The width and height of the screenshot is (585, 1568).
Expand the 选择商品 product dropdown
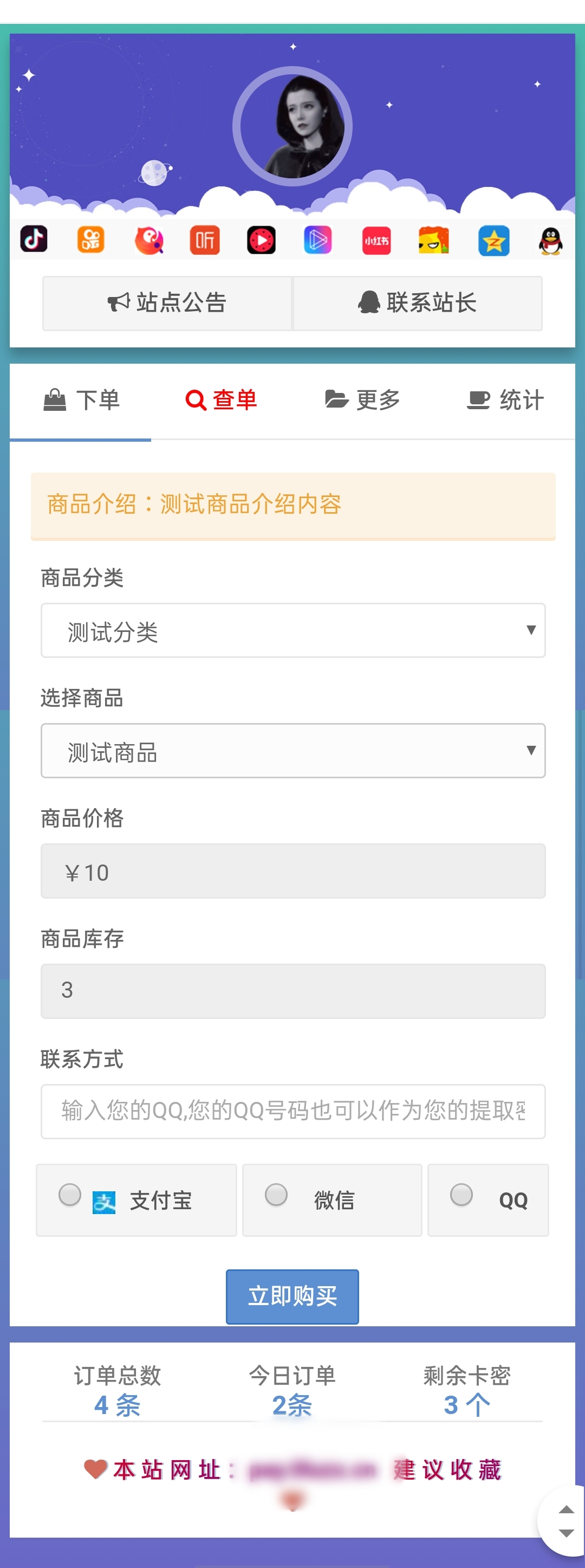[x=292, y=751]
